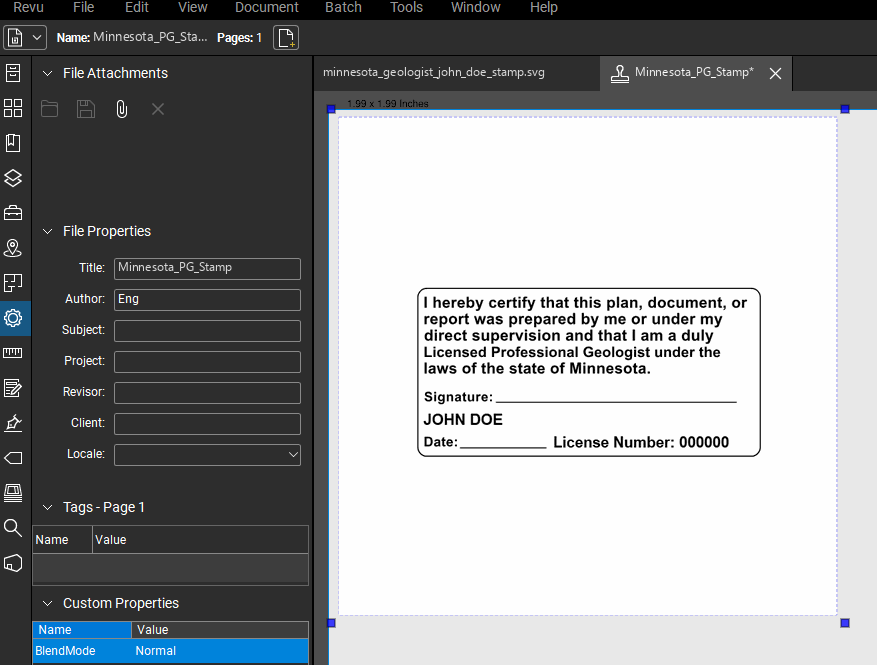This screenshot has height=665, width=877.
Task: Open the Thumbnails panel icon
Action: pyautogui.click(x=13, y=108)
